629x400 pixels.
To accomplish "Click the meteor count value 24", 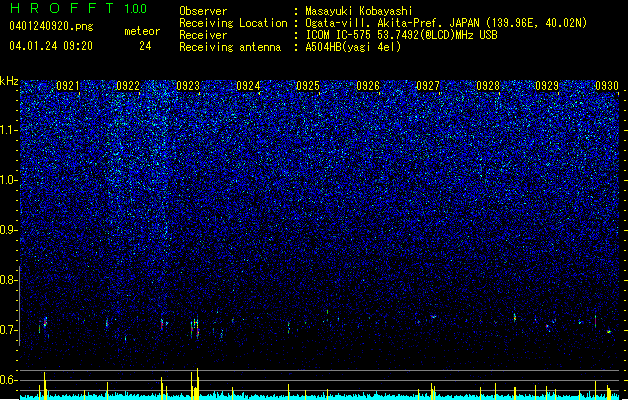I will pyautogui.click(x=145, y=46).
